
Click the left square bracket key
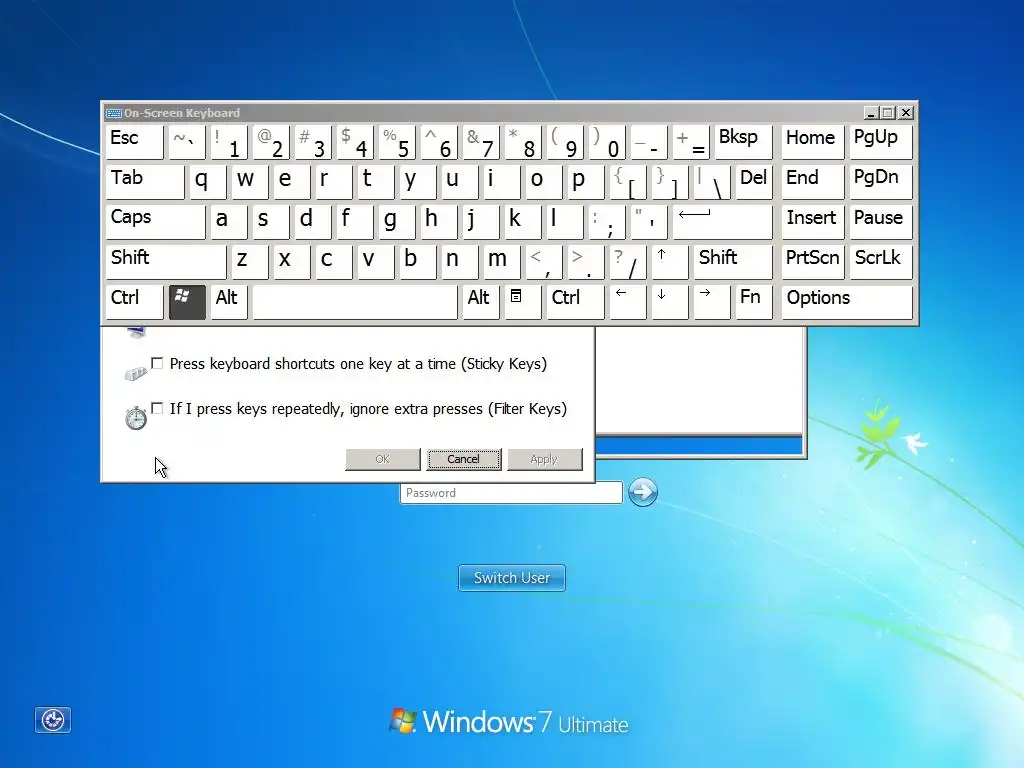[628, 182]
